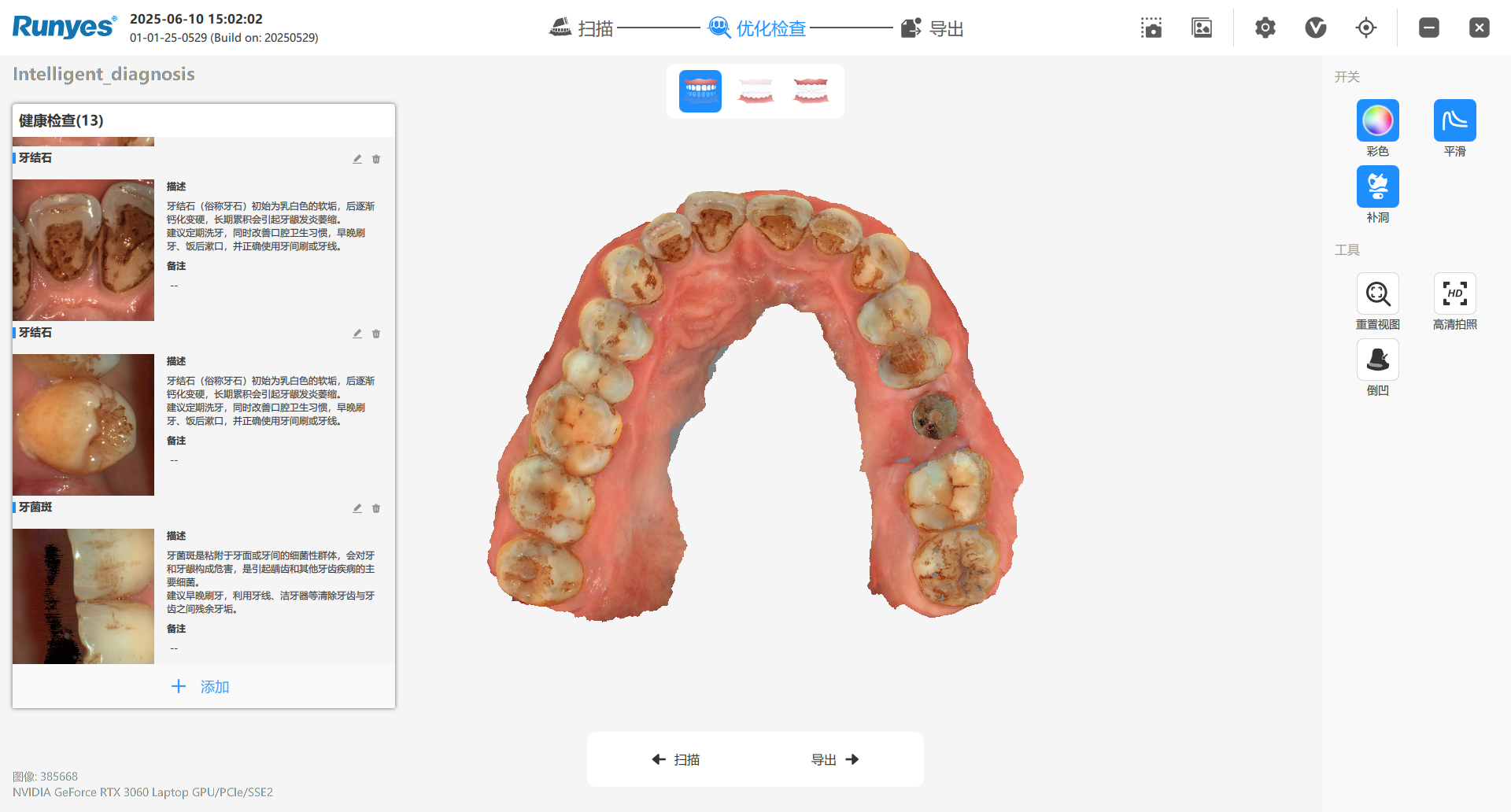Click the bottom 导出 next arrow button
Viewport: 1511px width, 812px height.
point(835,759)
